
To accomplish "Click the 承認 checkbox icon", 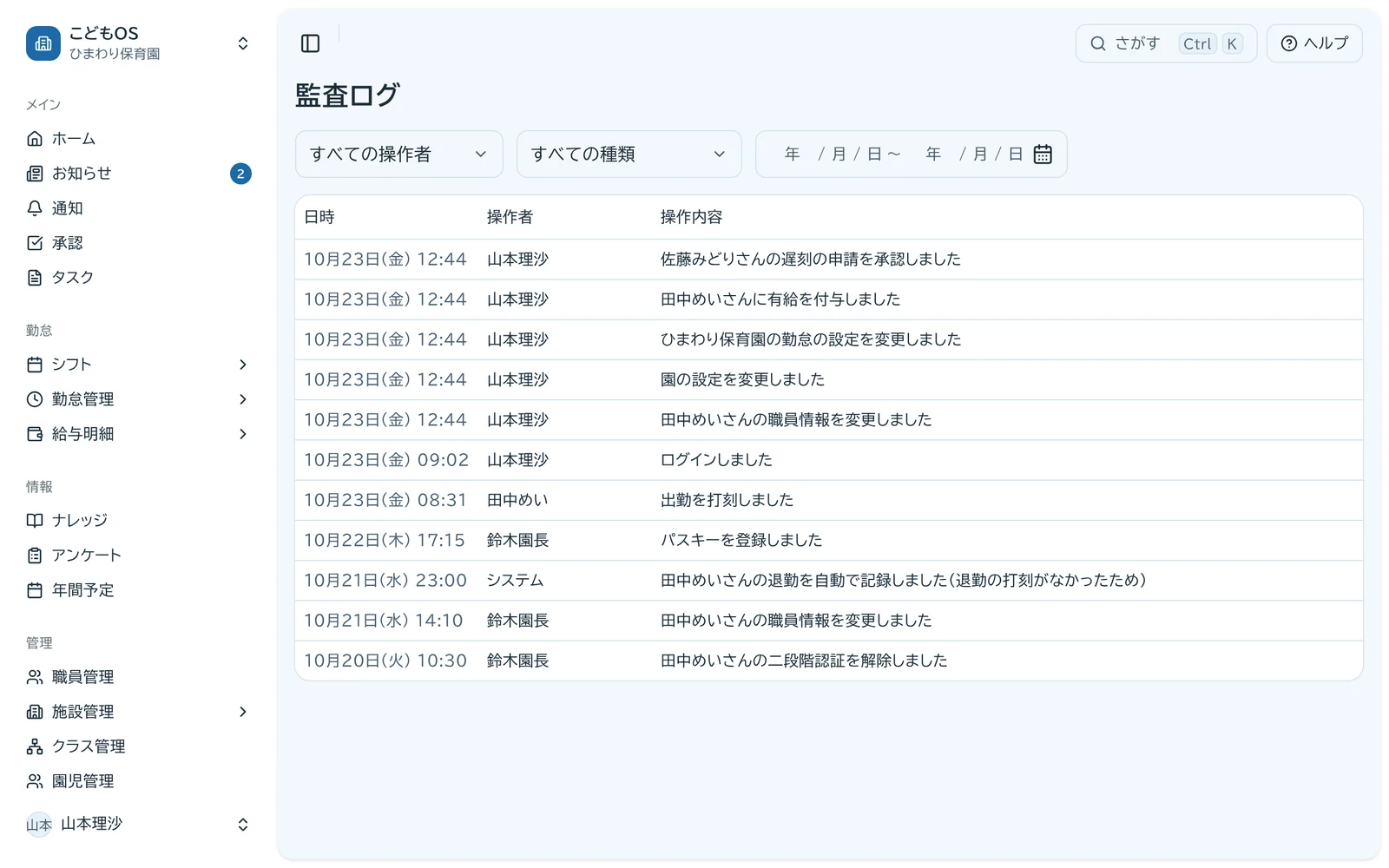I will pyautogui.click(x=35, y=243).
